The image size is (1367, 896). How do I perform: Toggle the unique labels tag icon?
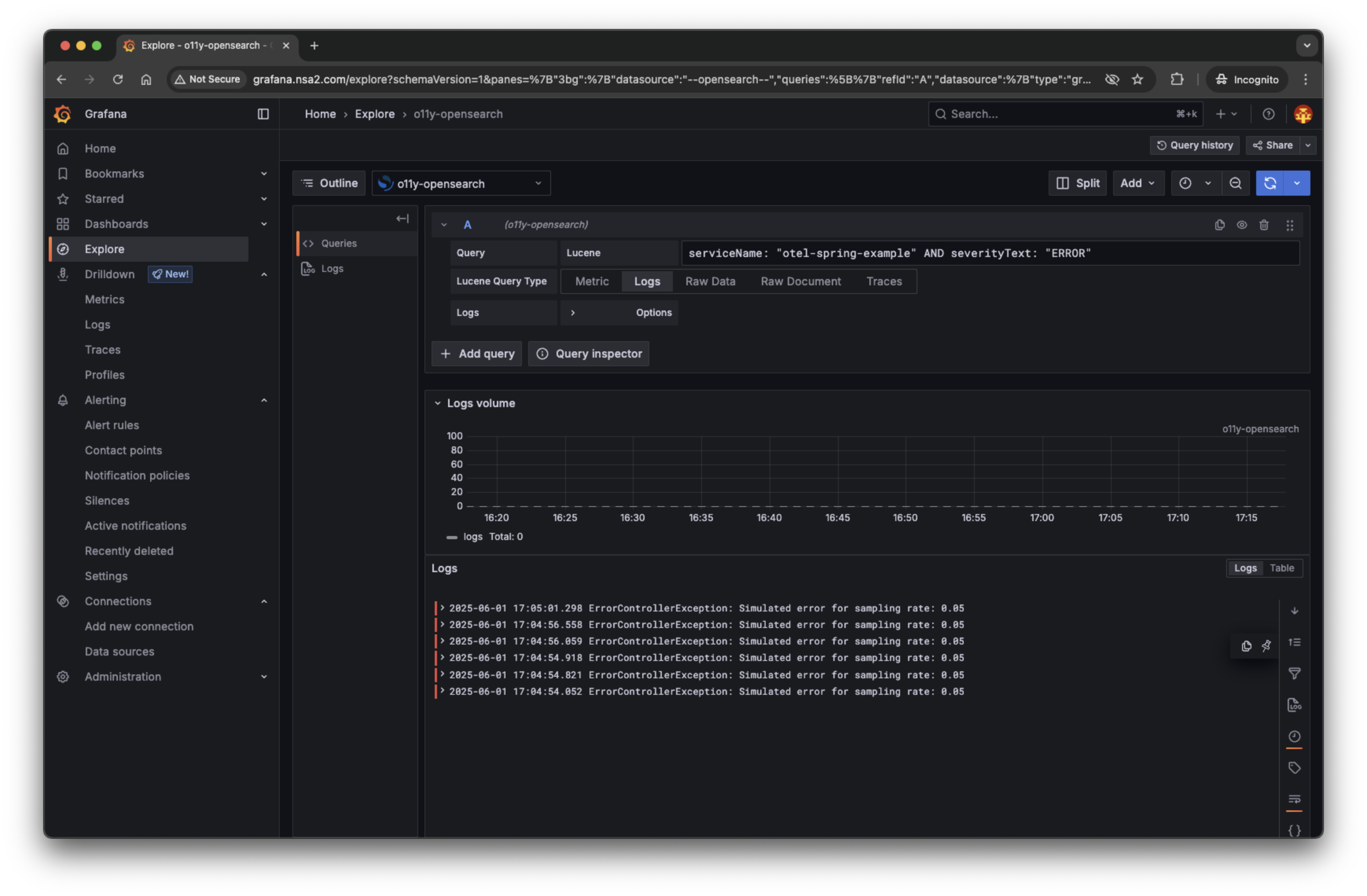coord(1294,768)
